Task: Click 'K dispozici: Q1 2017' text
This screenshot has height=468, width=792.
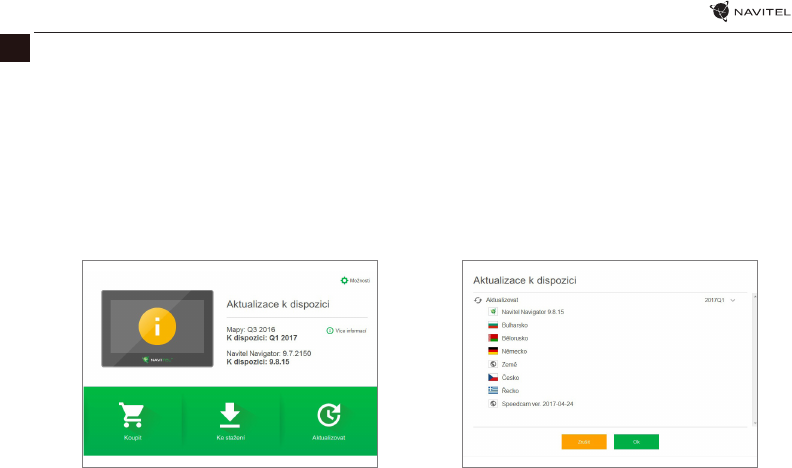Action: [x=262, y=338]
